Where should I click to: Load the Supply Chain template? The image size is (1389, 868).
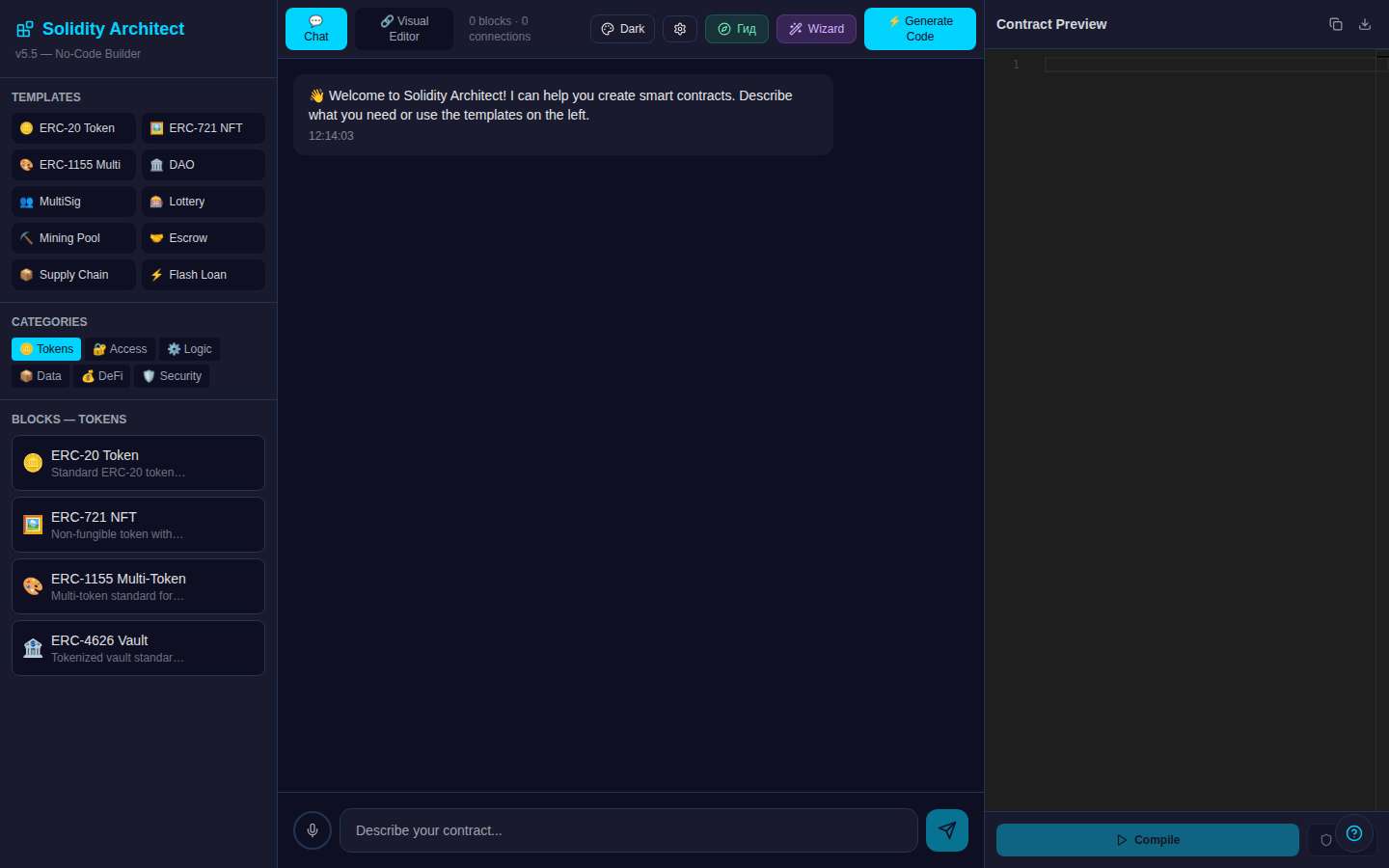73,275
